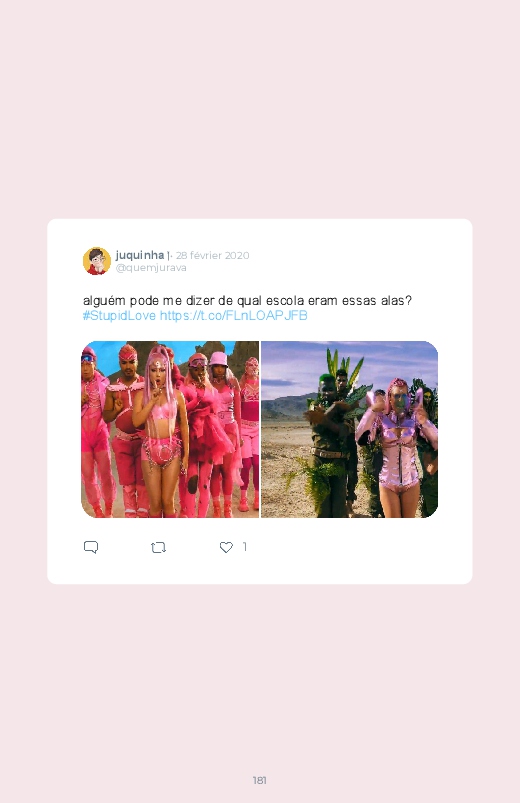
Task: Open the #StupidLove hashtag
Action: point(119,315)
